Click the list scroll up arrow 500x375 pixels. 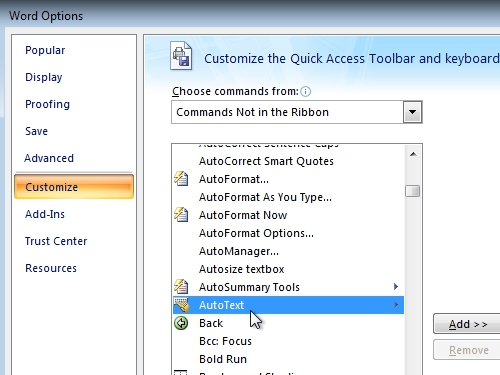(x=413, y=154)
